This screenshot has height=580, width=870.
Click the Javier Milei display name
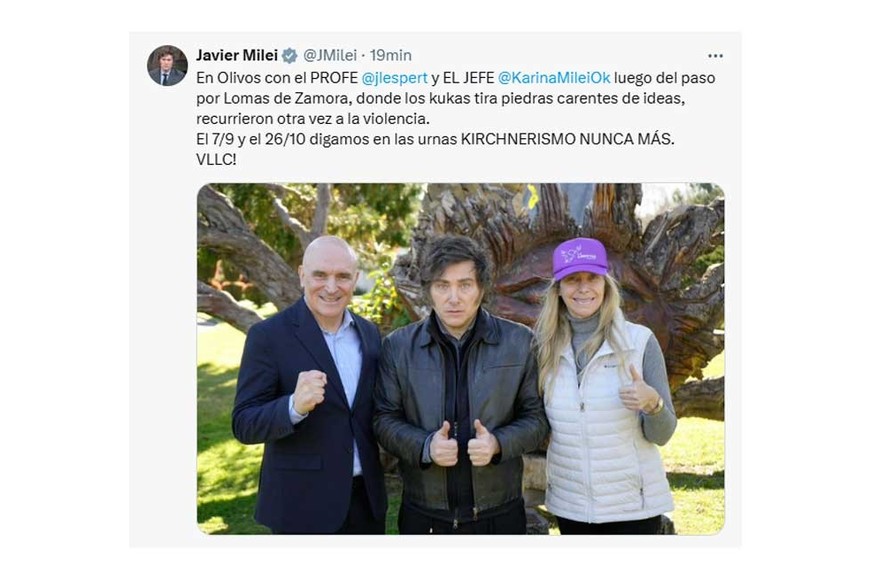(x=237, y=56)
